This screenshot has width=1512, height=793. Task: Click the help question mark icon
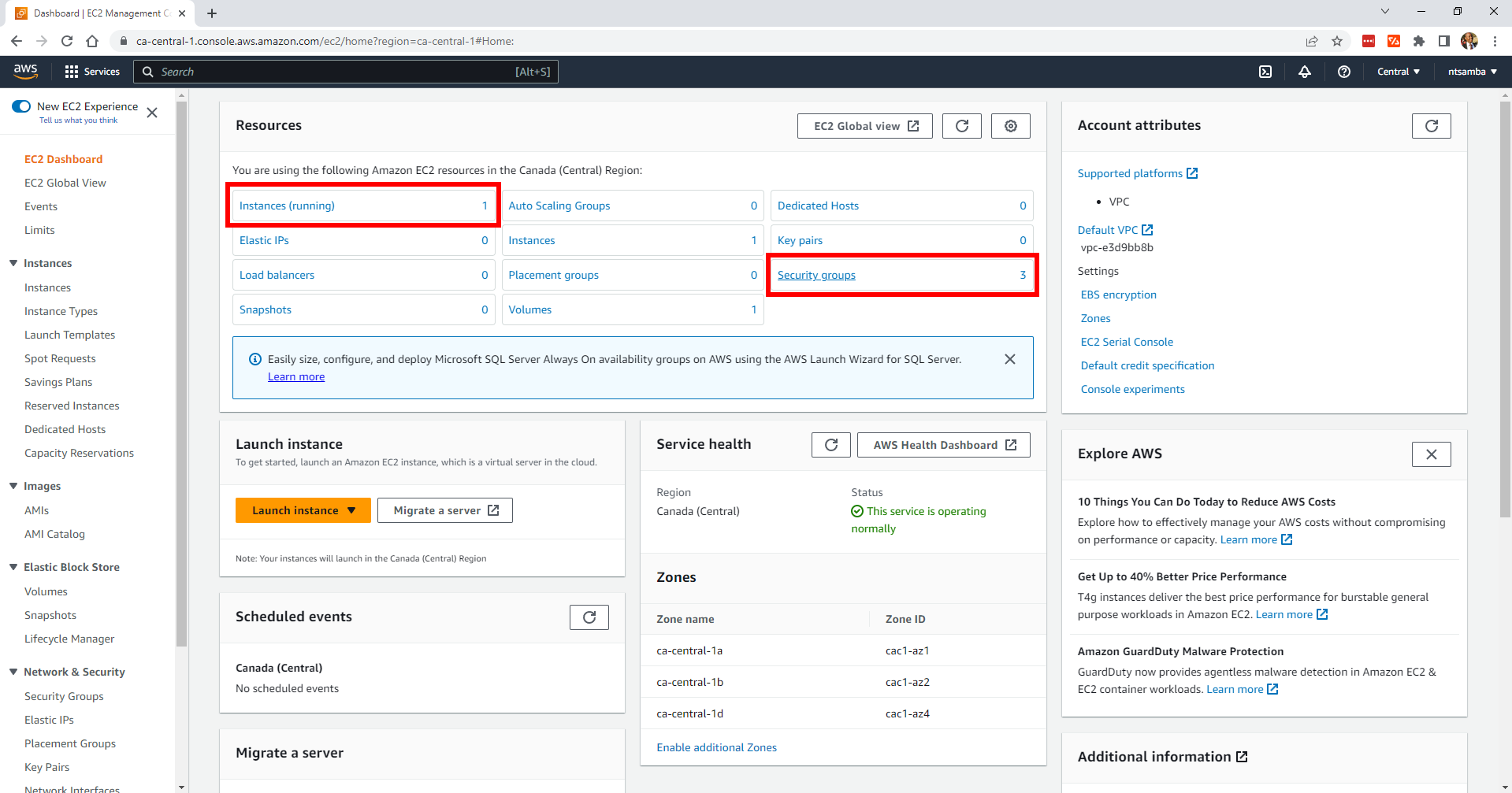click(1344, 72)
